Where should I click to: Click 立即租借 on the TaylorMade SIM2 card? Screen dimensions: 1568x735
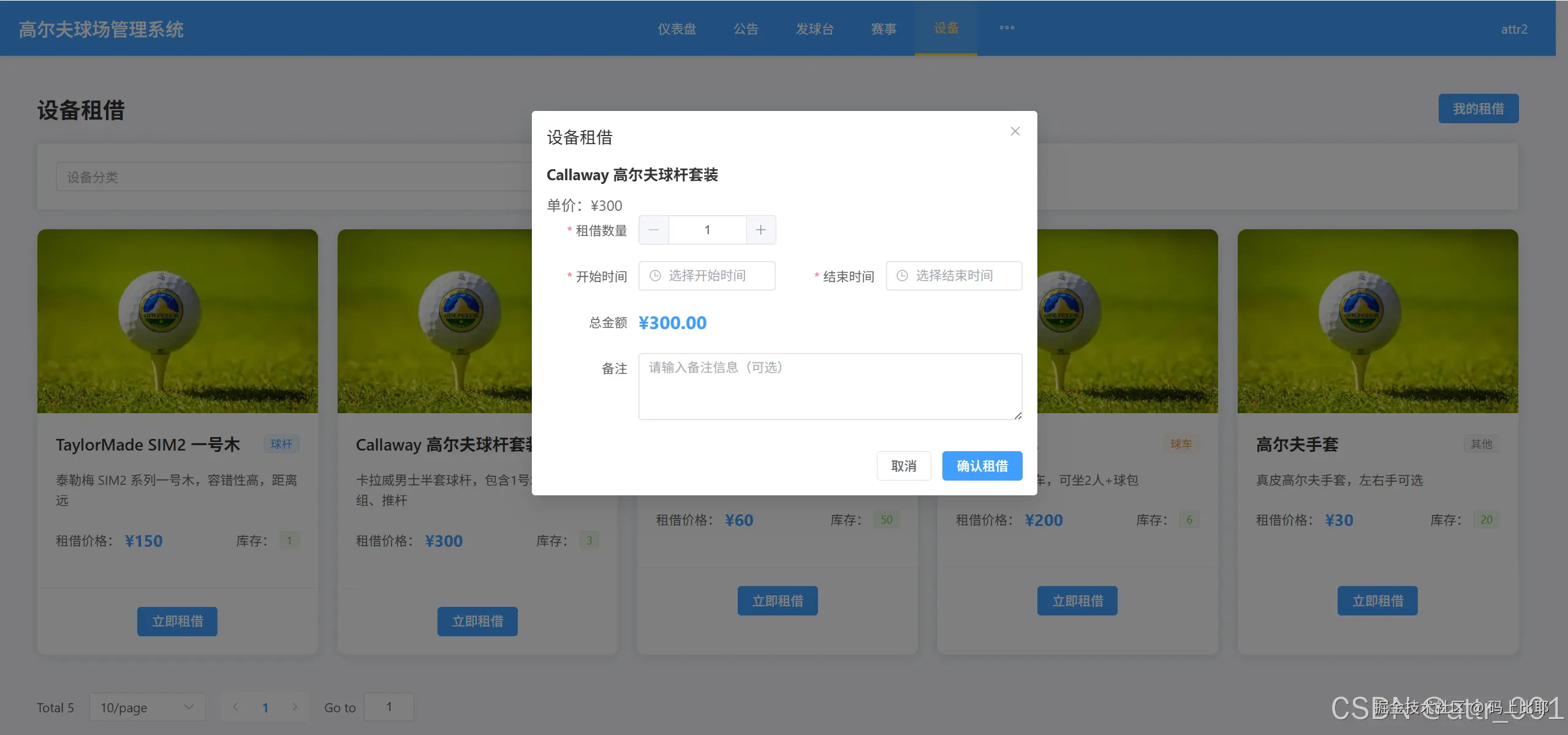pyautogui.click(x=177, y=622)
